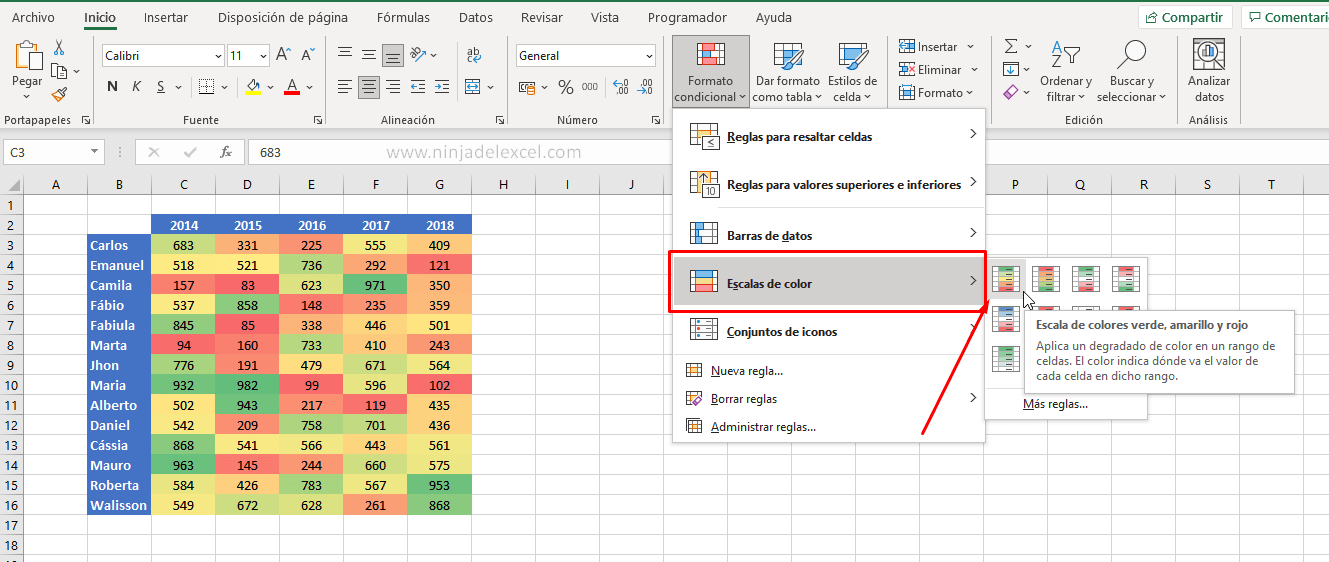
Task: Open the font size 11 dropdown
Action: (263, 56)
